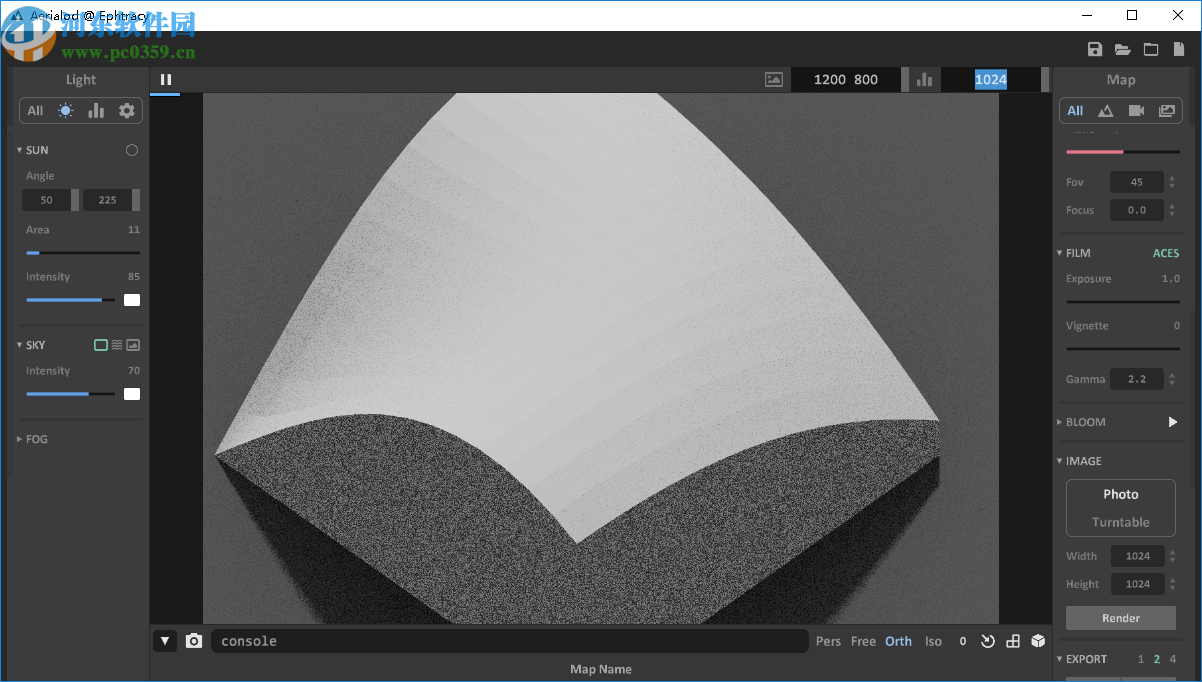Screen dimensions: 1202x682
Task: Open the console dropdown triangle button
Action: (165, 641)
